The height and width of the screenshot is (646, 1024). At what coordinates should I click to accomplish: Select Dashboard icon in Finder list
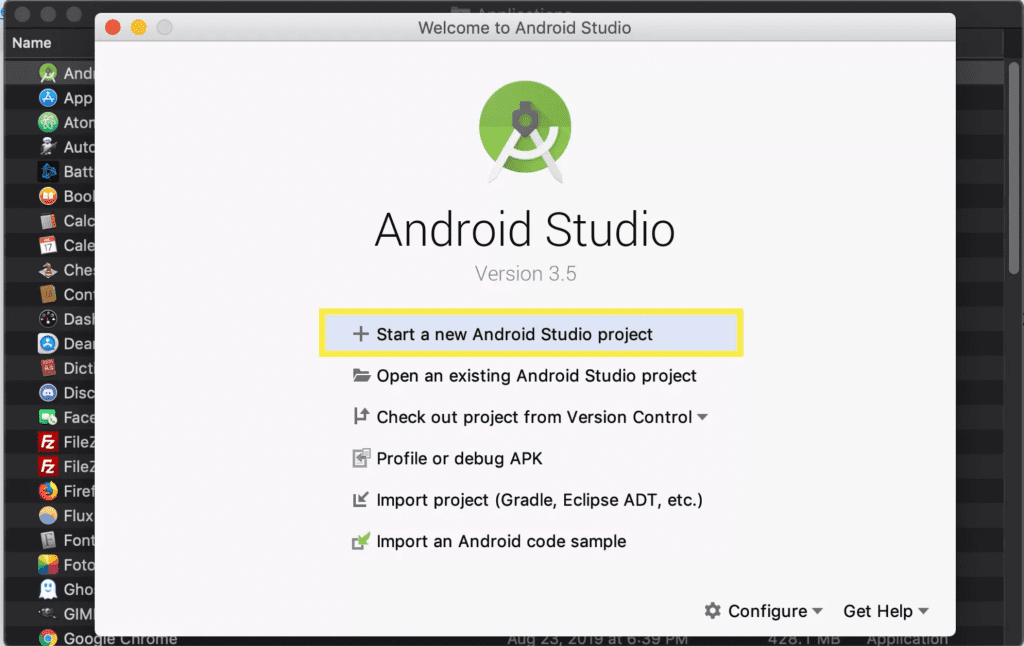click(x=48, y=319)
